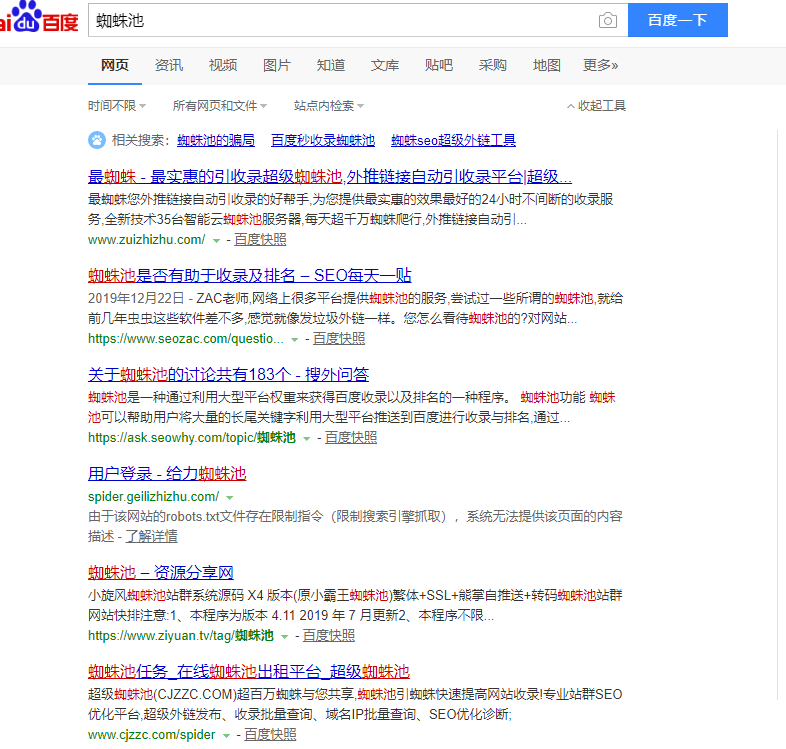Open 百度快照 for ask.seowhy.com result

351,438
